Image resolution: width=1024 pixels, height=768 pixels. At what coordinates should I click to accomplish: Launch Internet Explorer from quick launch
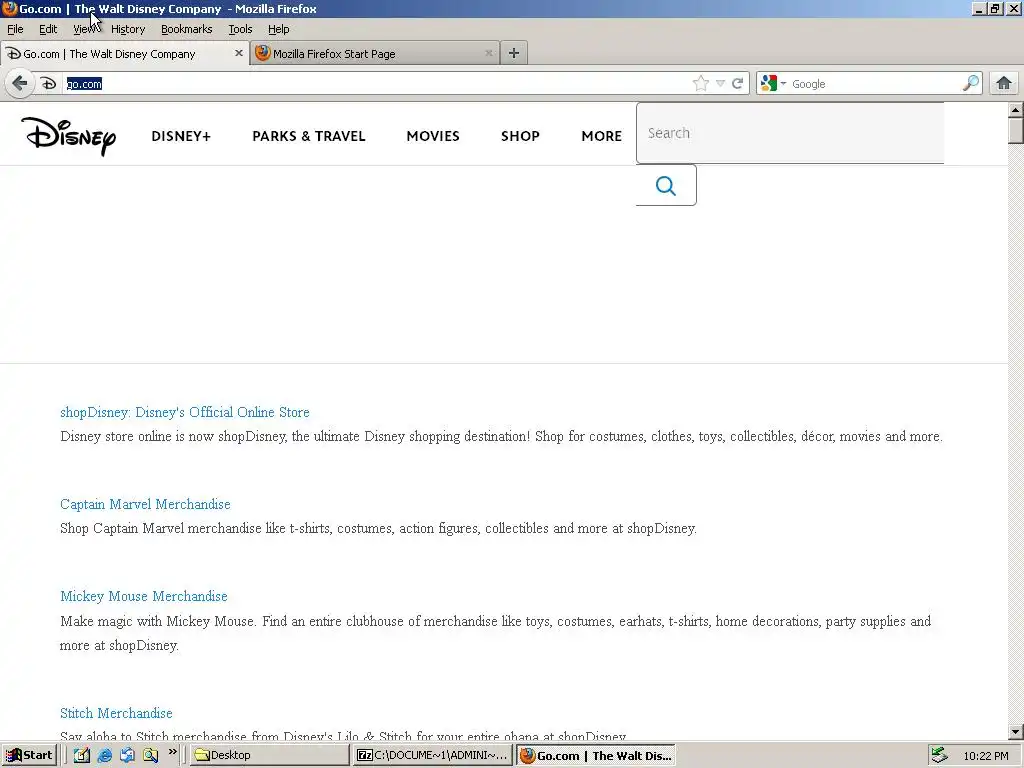104,756
